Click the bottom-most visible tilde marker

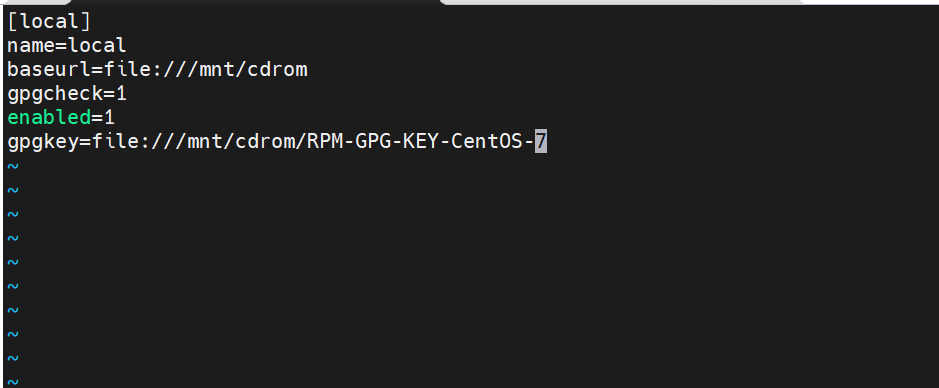coord(13,381)
